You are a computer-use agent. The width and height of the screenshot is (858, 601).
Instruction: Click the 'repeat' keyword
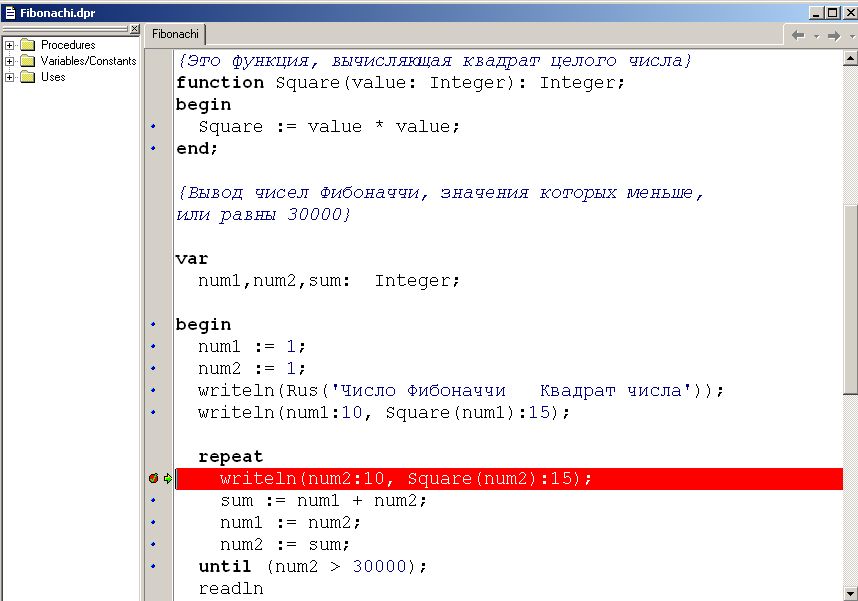tap(230, 456)
